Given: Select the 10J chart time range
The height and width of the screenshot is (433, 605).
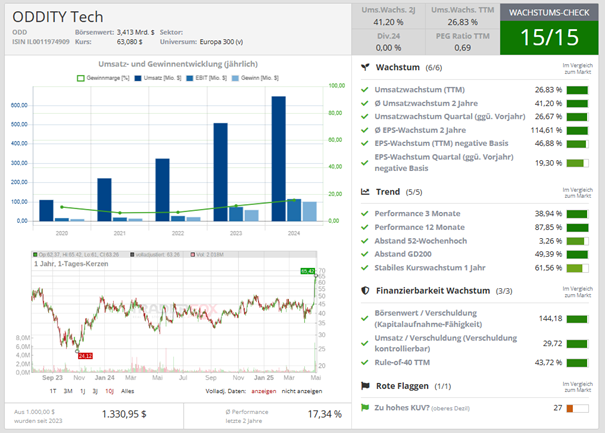Looking at the screenshot, I should (x=110, y=391).
